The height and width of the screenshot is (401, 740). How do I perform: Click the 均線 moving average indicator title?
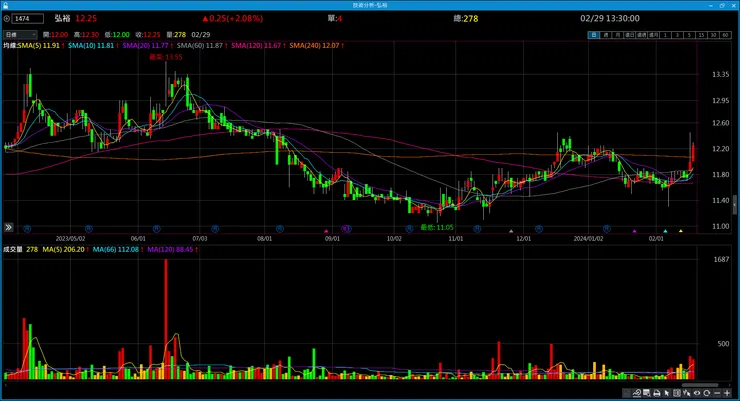click(10, 46)
